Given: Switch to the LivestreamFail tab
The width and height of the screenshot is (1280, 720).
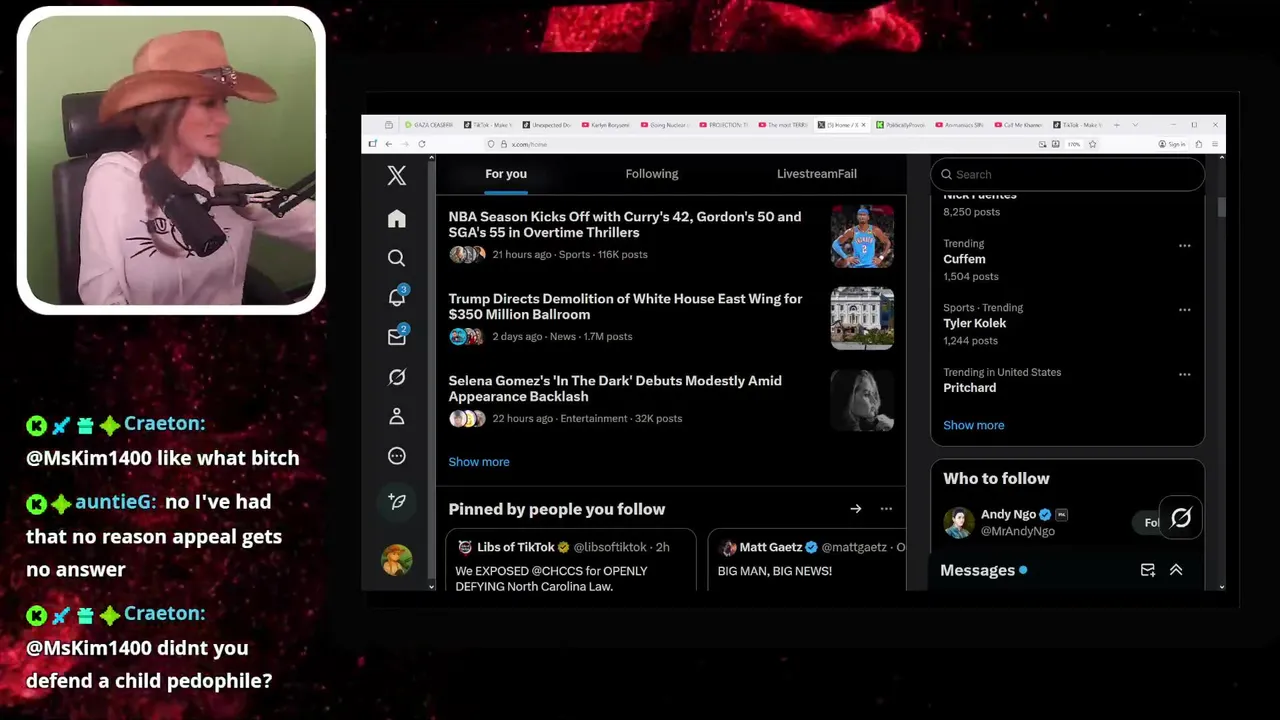Looking at the screenshot, I should tap(817, 174).
